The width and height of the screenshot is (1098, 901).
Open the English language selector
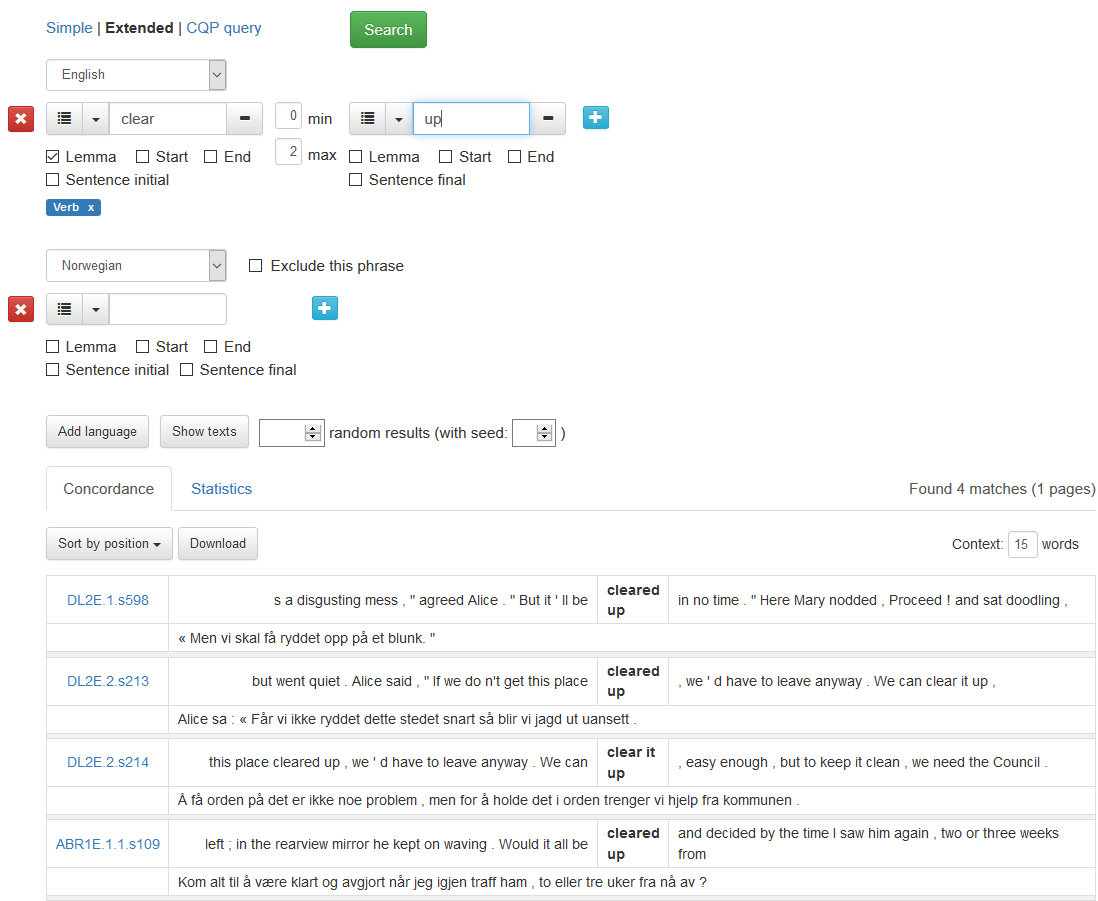point(137,75)
